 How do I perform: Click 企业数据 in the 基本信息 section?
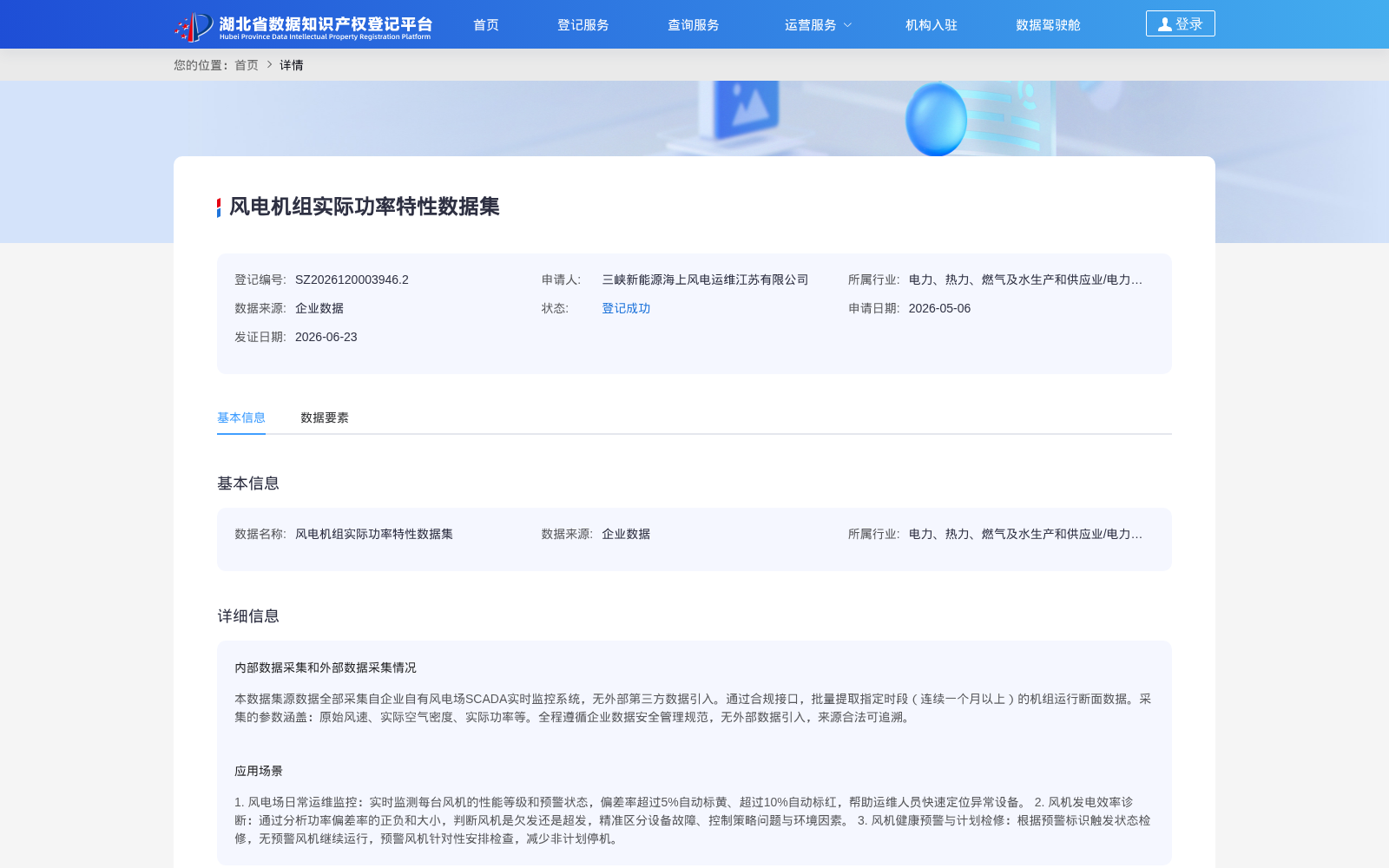(626, 534)
